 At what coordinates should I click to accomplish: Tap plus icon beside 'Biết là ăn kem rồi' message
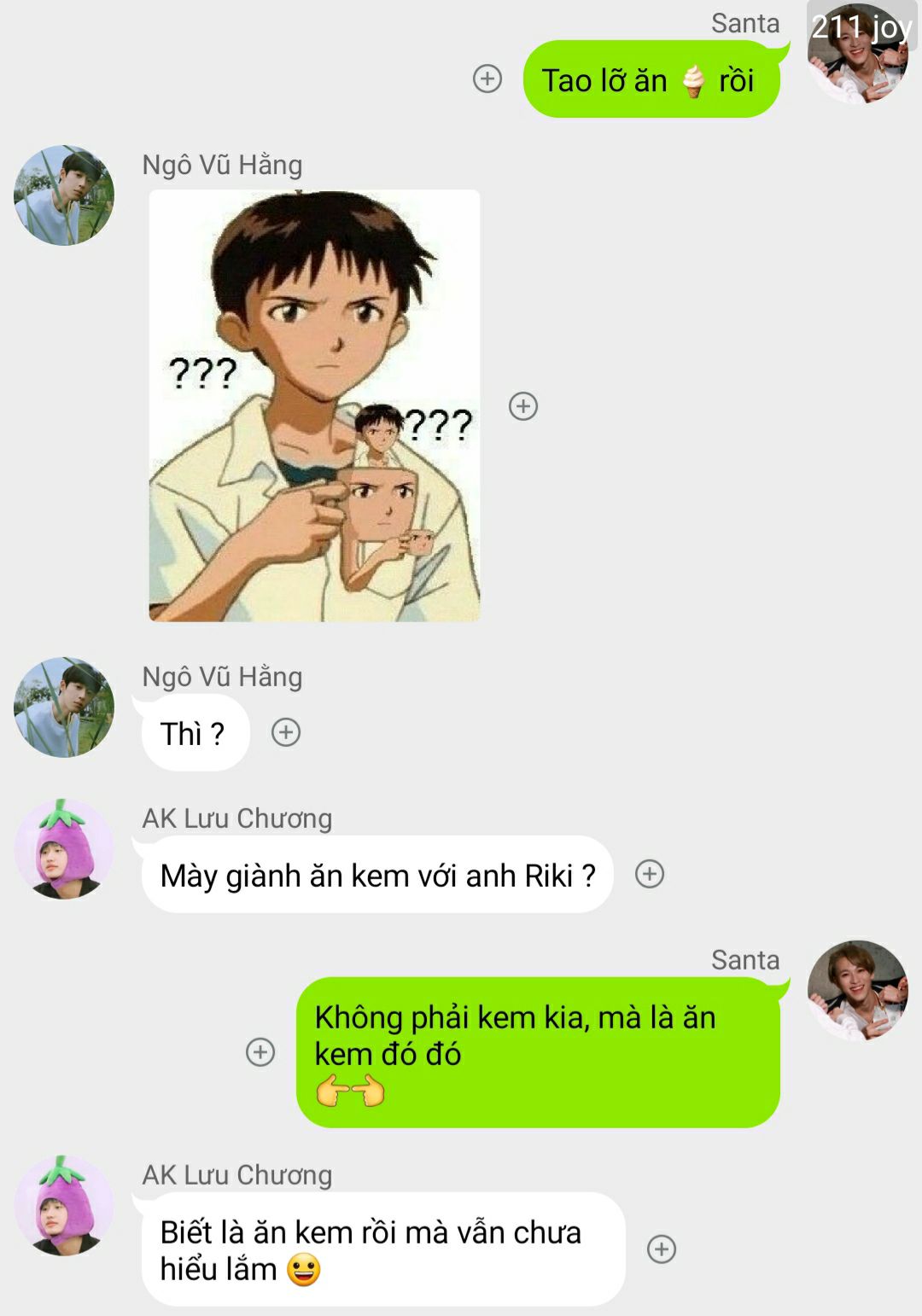pos(662,1249)
